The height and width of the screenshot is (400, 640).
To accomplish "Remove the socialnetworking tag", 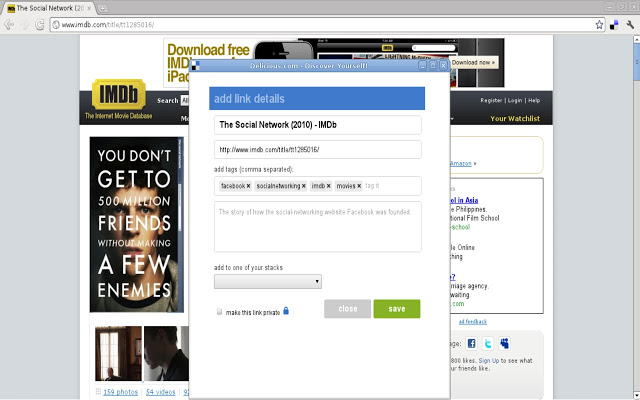I will coord(303,186).
